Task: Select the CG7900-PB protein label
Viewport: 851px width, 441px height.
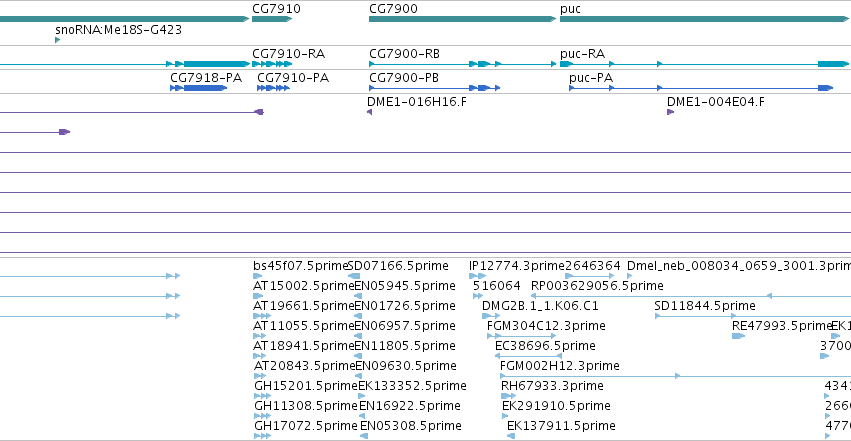Action: click(x=404, y=78)
